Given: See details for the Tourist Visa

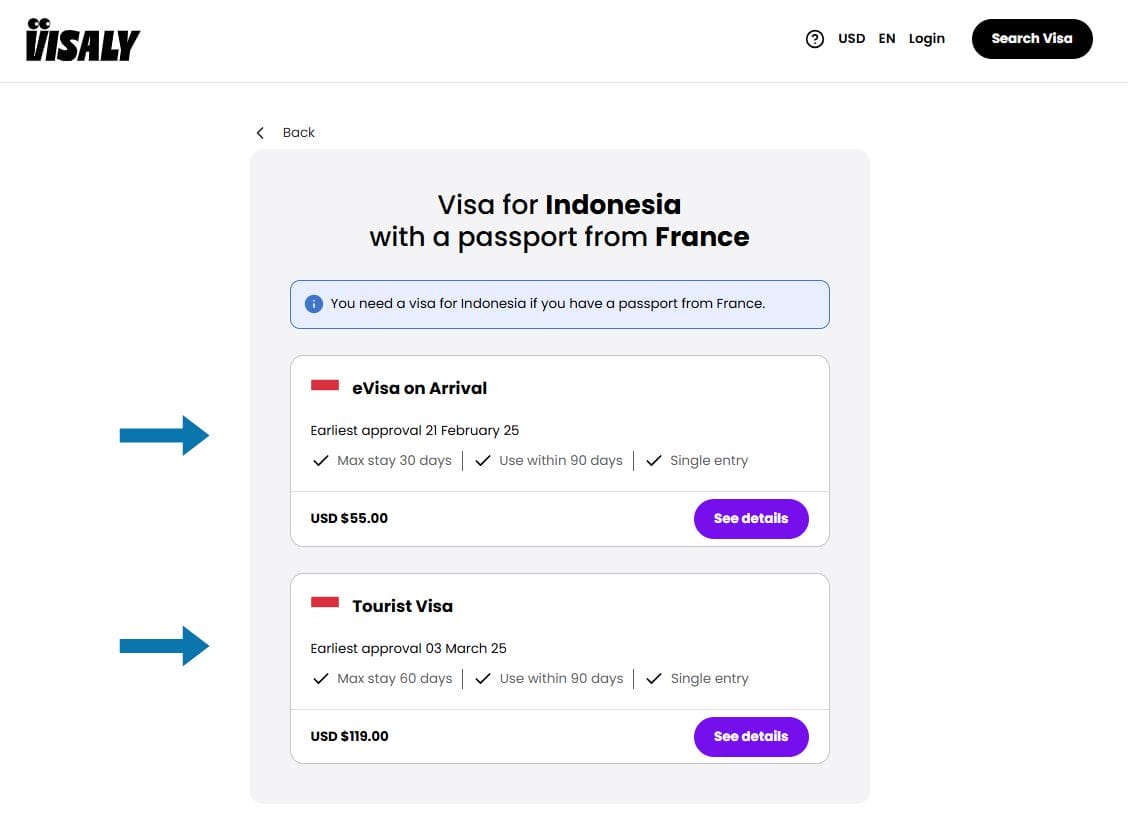Looking at the screenshot, I should (x=751, y=737).
